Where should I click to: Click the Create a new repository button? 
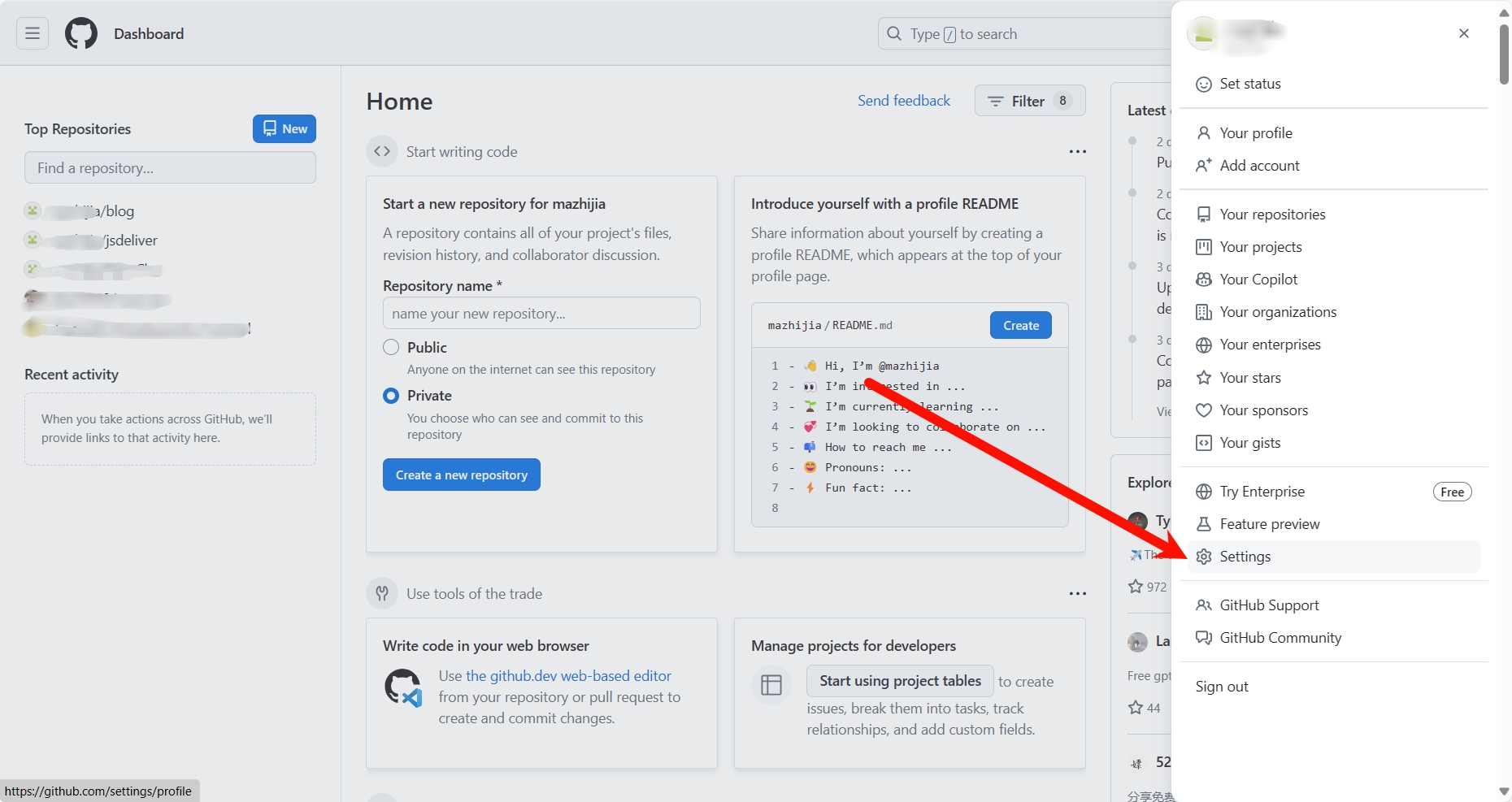462,475
